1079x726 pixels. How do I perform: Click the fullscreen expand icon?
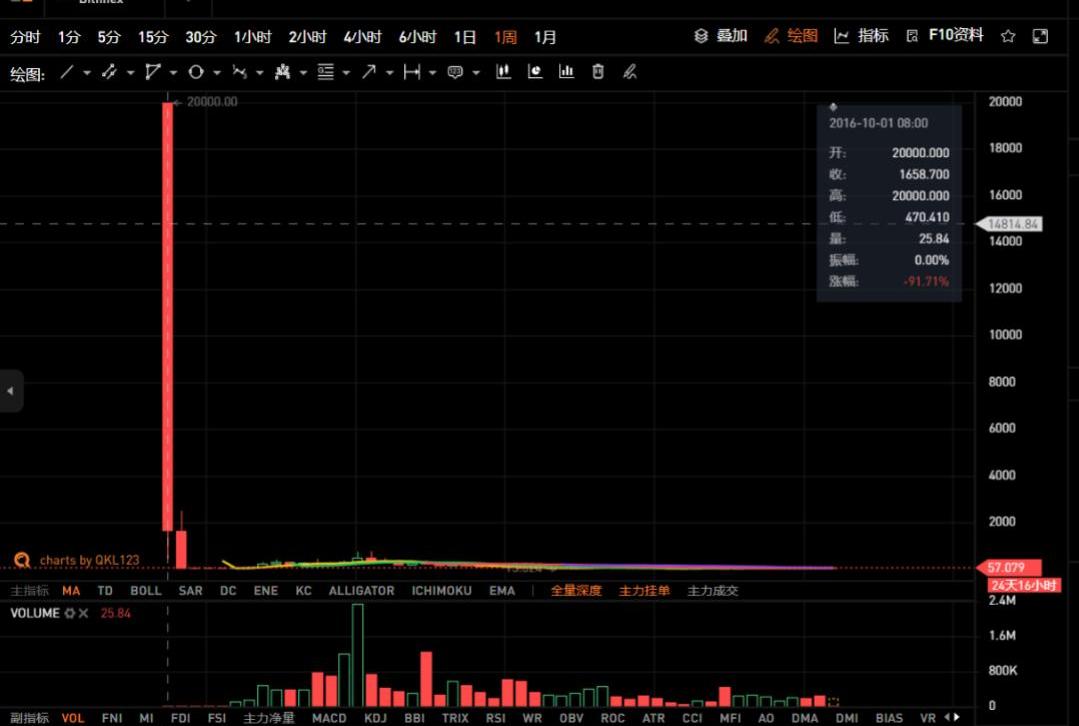tap(1040, 36)
